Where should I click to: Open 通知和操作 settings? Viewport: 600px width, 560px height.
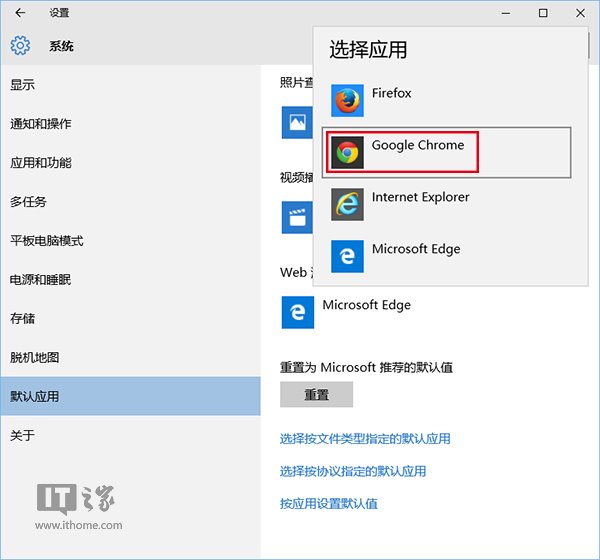[40, 123]
